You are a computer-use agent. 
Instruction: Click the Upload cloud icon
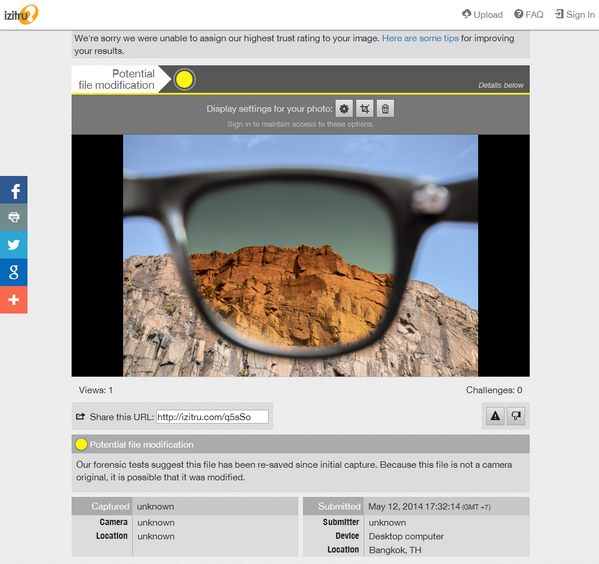466,14
